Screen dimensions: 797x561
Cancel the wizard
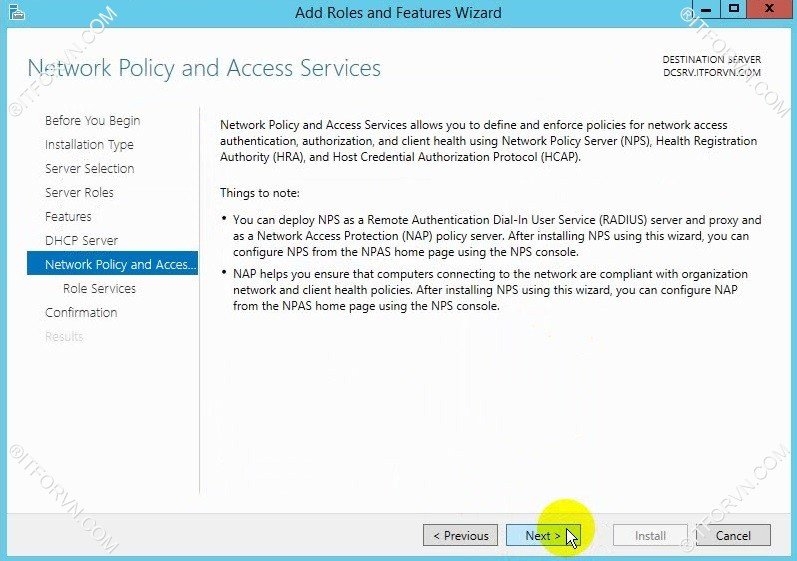(x=733, y=536)
